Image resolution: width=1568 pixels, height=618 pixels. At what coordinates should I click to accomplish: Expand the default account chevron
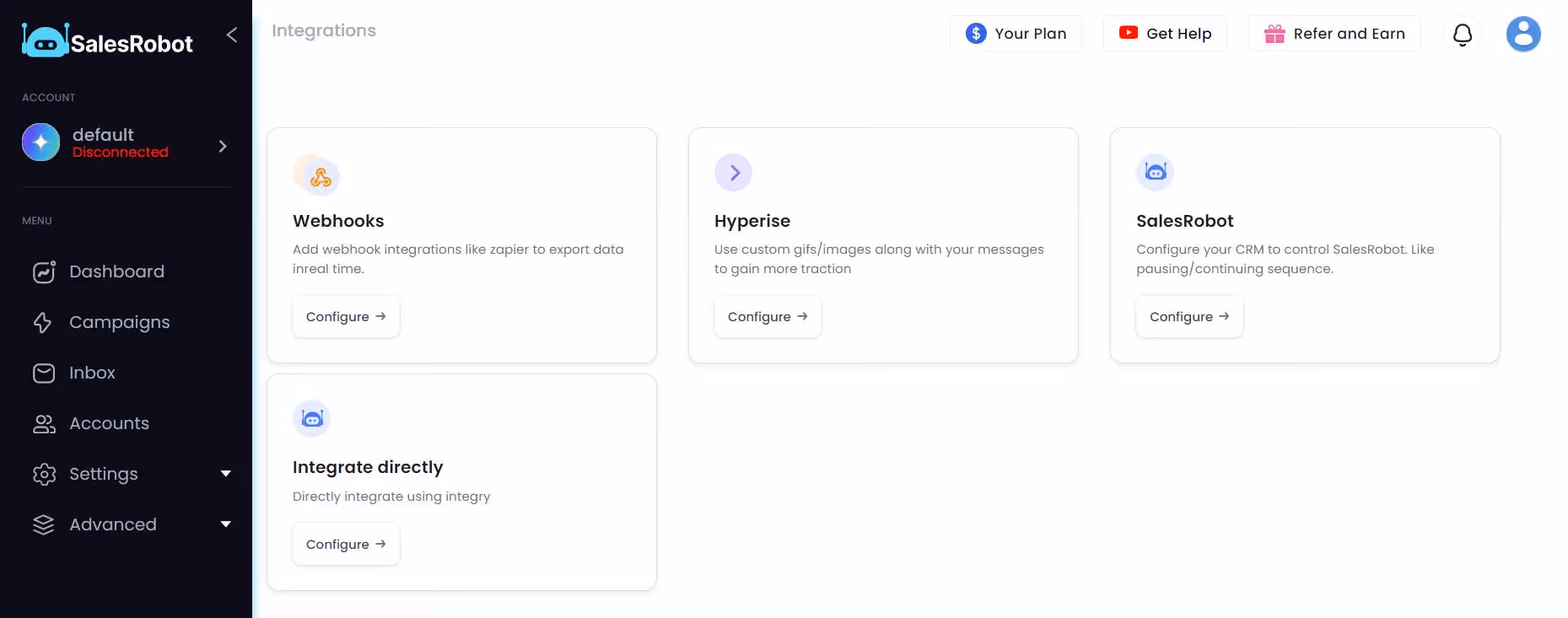pyautogui.click(x=223, y=146)
